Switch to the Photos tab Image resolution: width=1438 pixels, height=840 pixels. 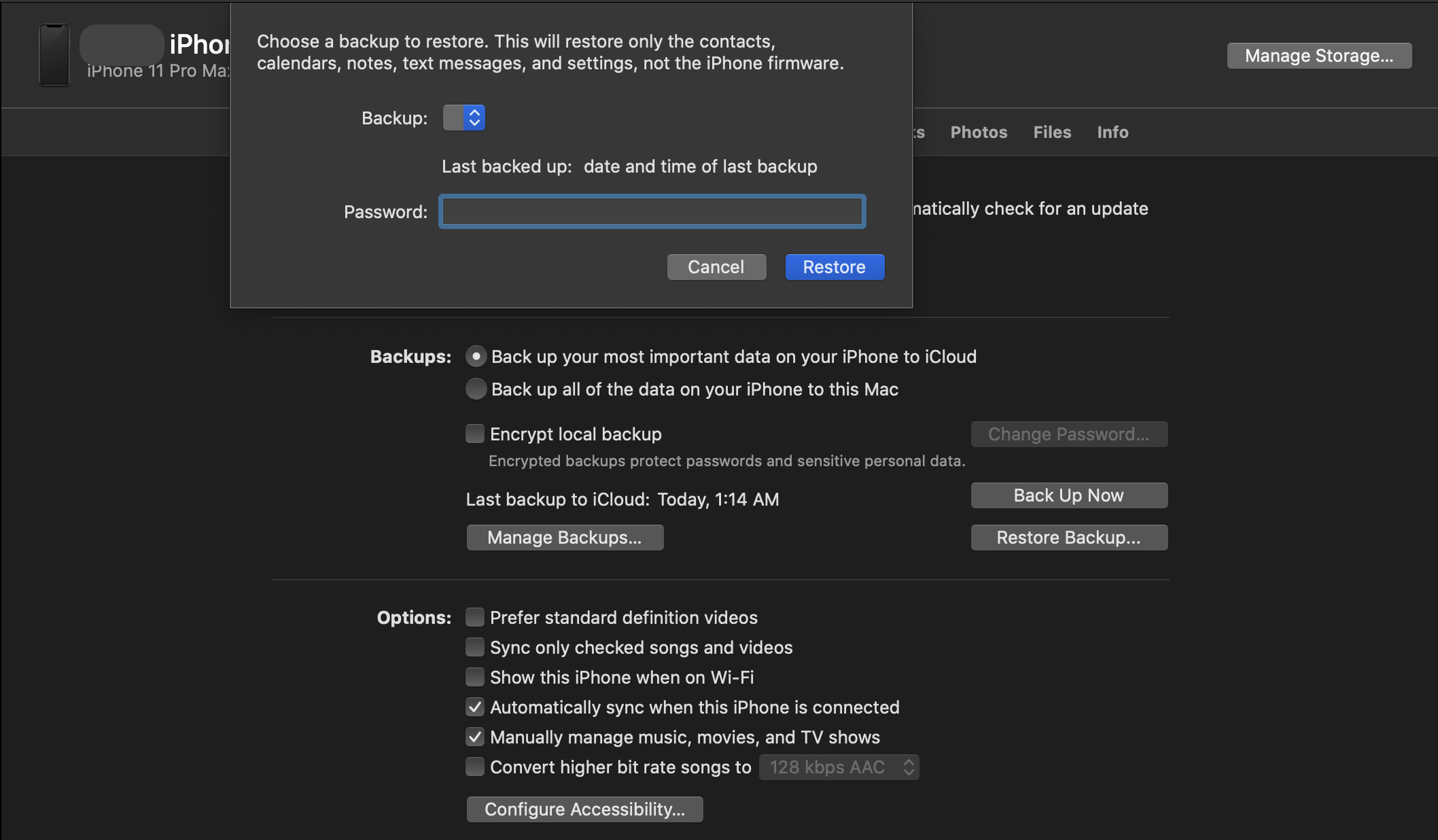[977, 131]
